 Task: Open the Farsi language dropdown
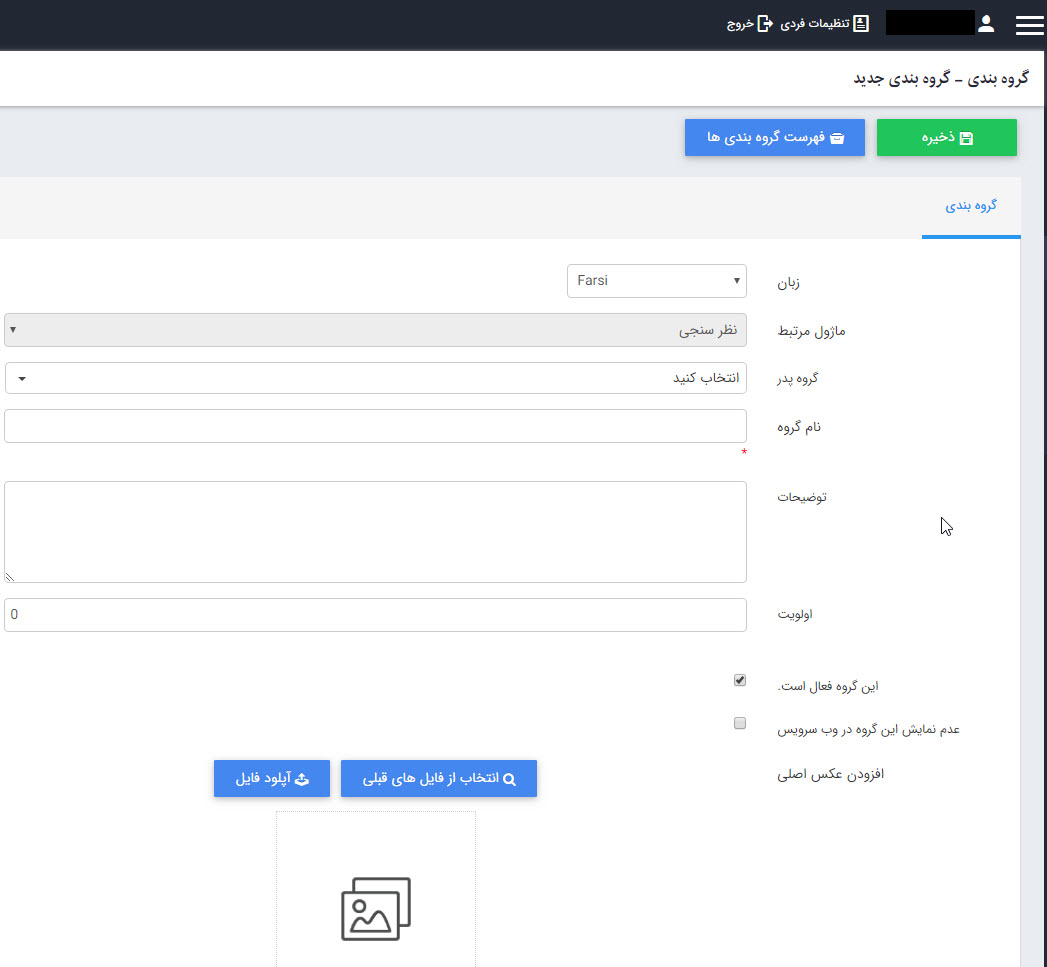coord(656,281)
